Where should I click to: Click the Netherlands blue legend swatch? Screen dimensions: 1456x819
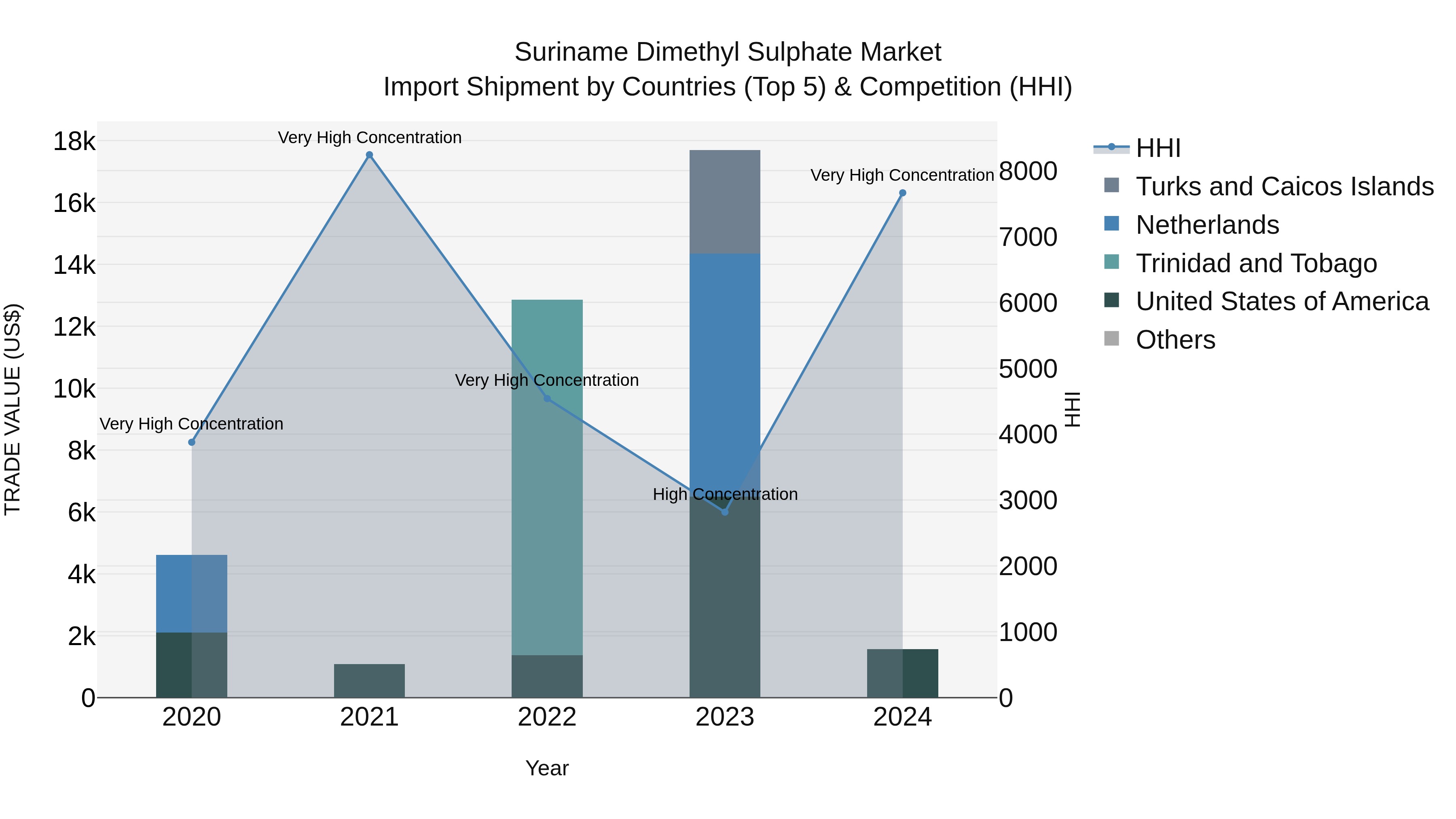pos(1111,223)
